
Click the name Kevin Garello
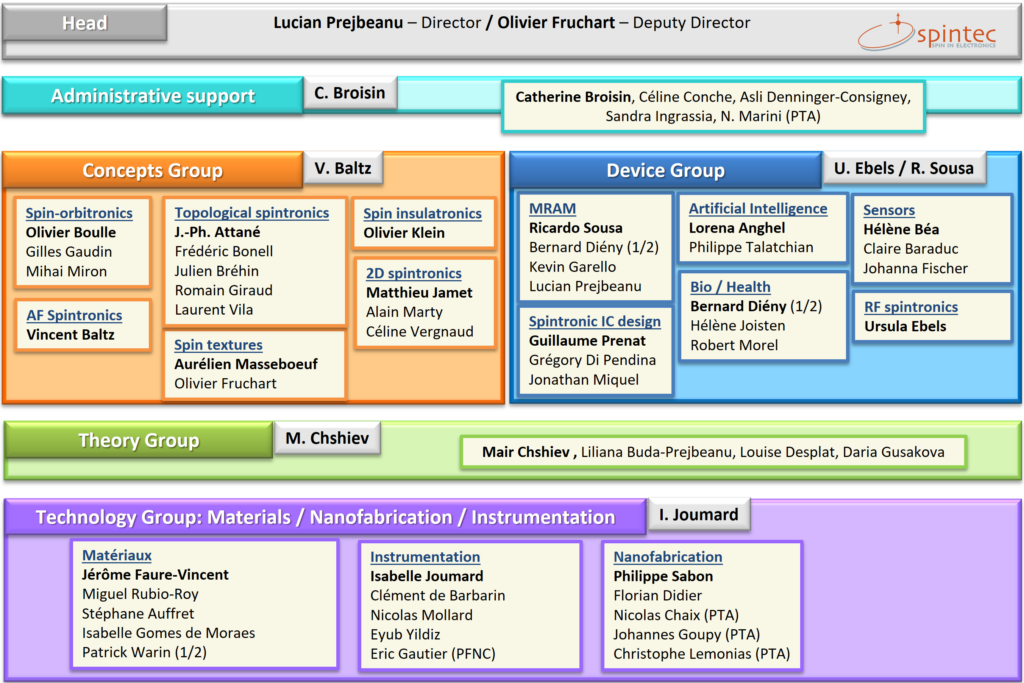572,267
